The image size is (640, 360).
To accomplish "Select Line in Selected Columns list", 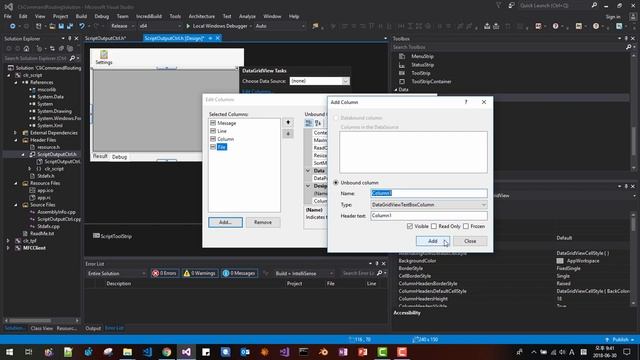I will [222, 131].
